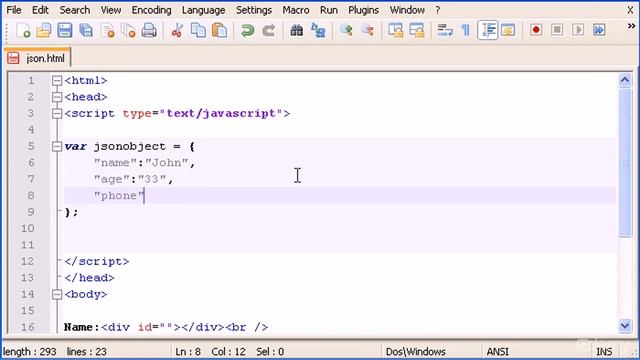This screenshot has height=360, width=640.
Task: Copy the selection with the Copy icon
Action: point(198,31)
